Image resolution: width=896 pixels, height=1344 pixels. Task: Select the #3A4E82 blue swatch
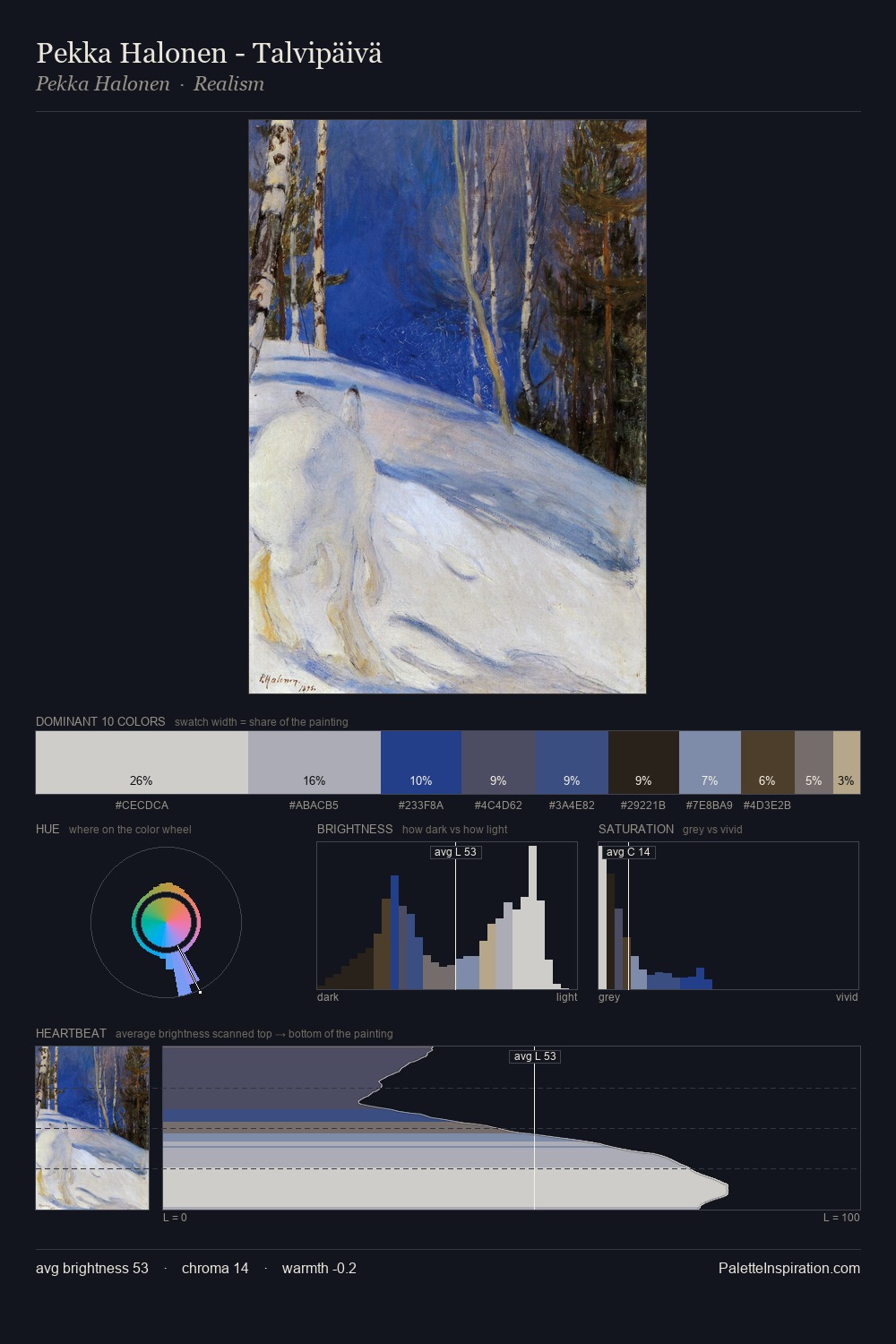pyautogui.click(x=572, y=762)
